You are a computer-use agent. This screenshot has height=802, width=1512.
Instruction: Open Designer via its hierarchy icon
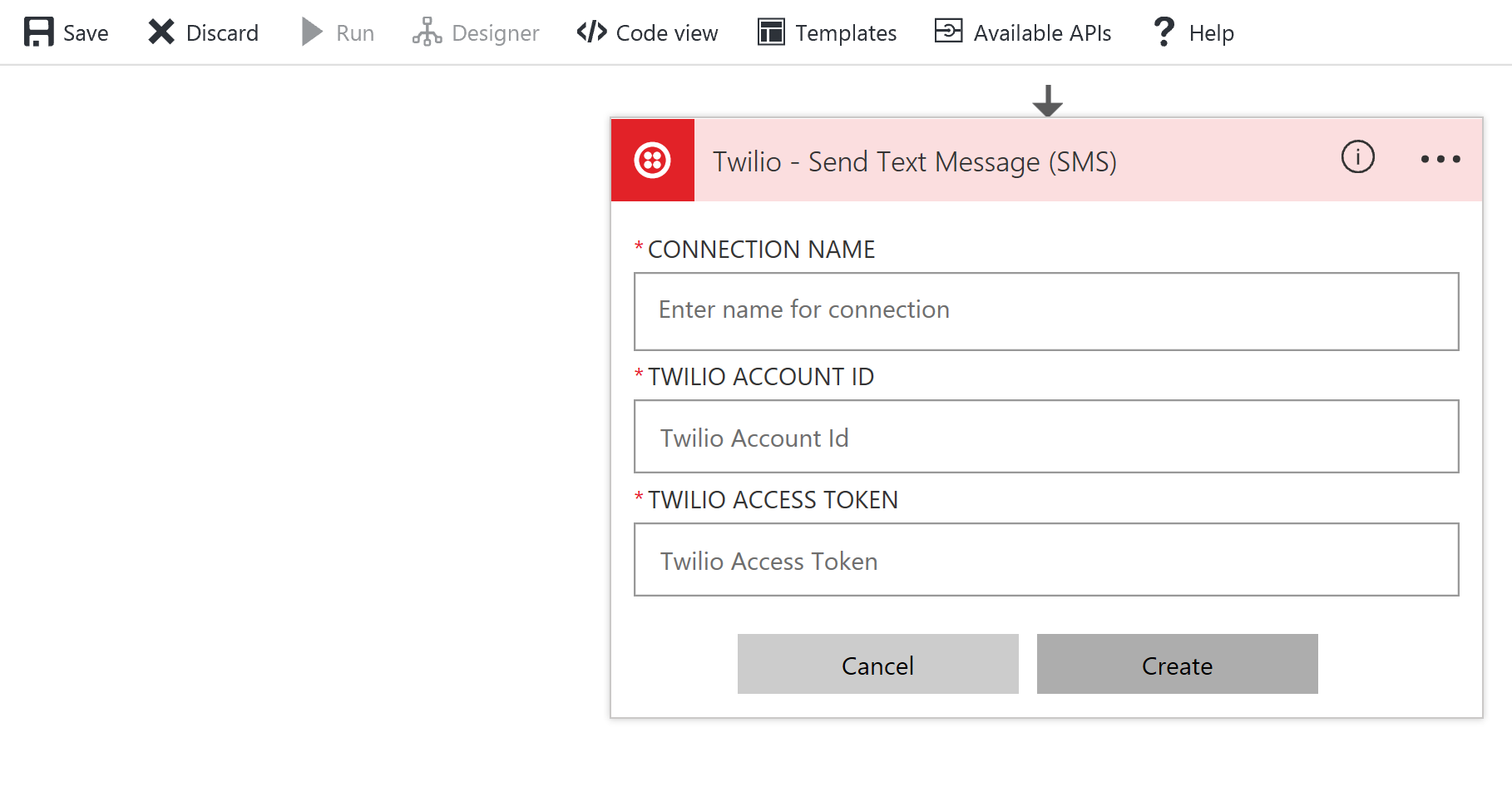tap(427, 32)
